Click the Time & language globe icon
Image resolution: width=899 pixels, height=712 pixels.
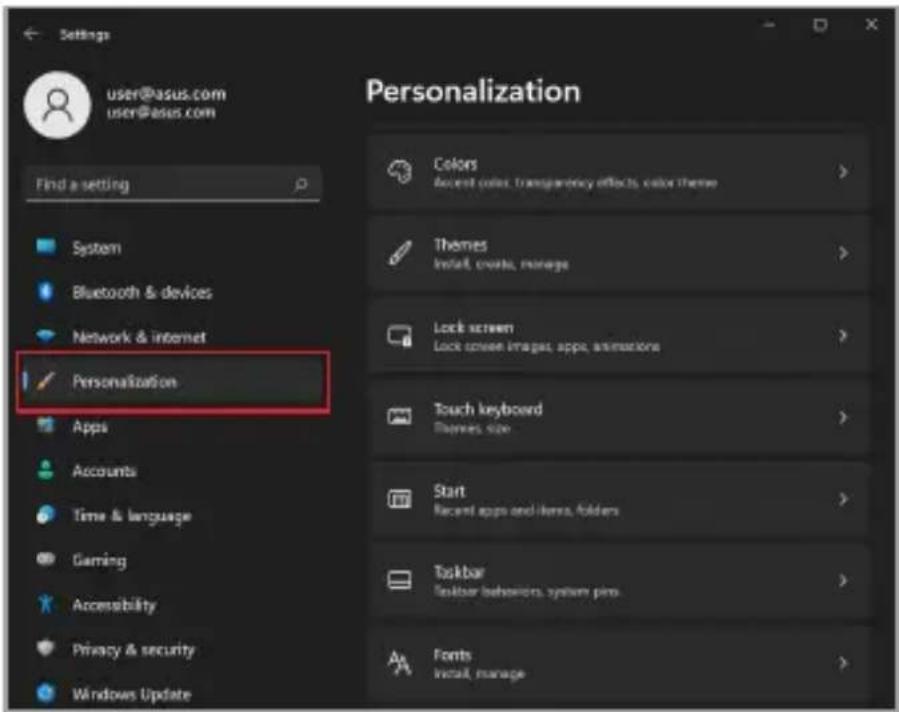pos(46,515)
